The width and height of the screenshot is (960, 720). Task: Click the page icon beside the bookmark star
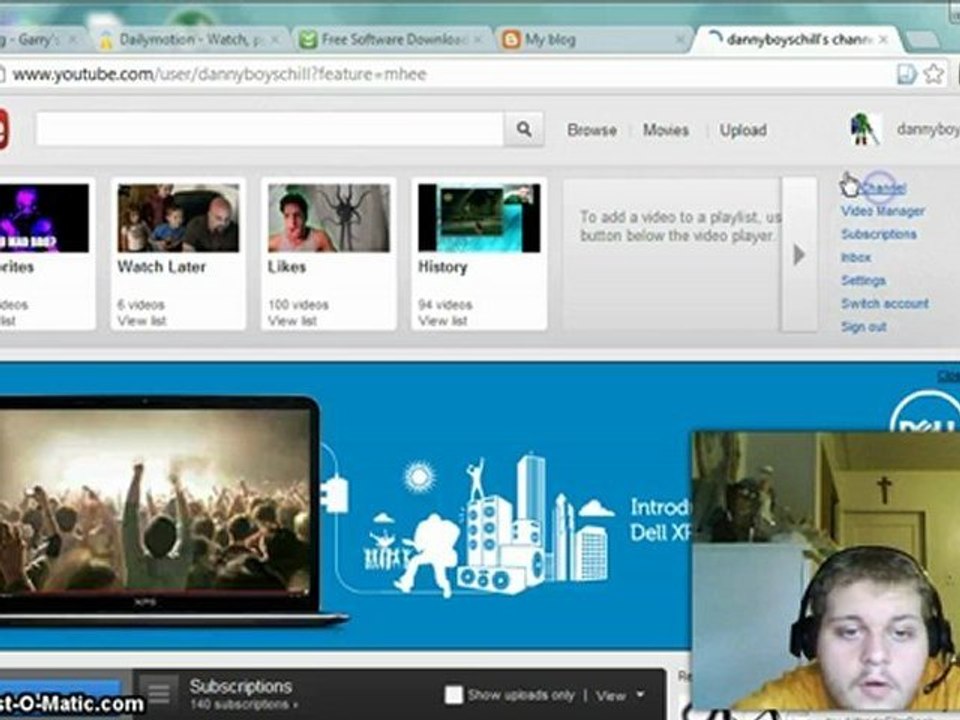(906, 74)
